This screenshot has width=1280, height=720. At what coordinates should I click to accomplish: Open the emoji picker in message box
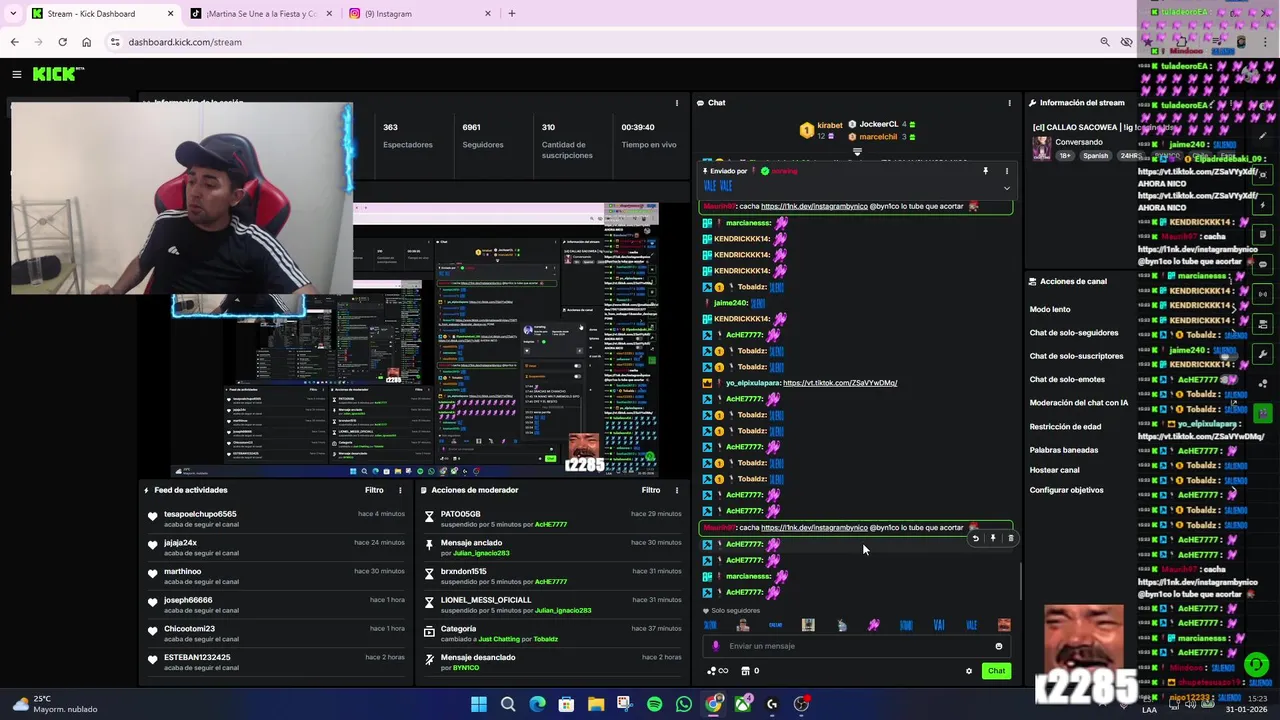(998, 646)
